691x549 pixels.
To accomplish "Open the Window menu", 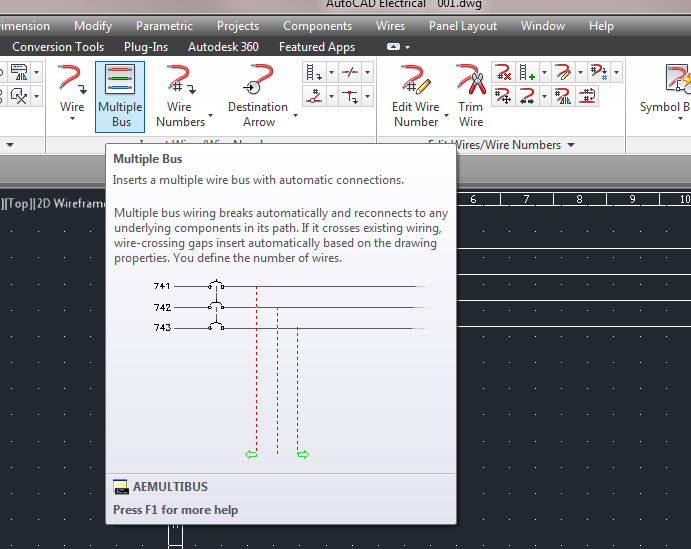I will (x=542, y=26).
